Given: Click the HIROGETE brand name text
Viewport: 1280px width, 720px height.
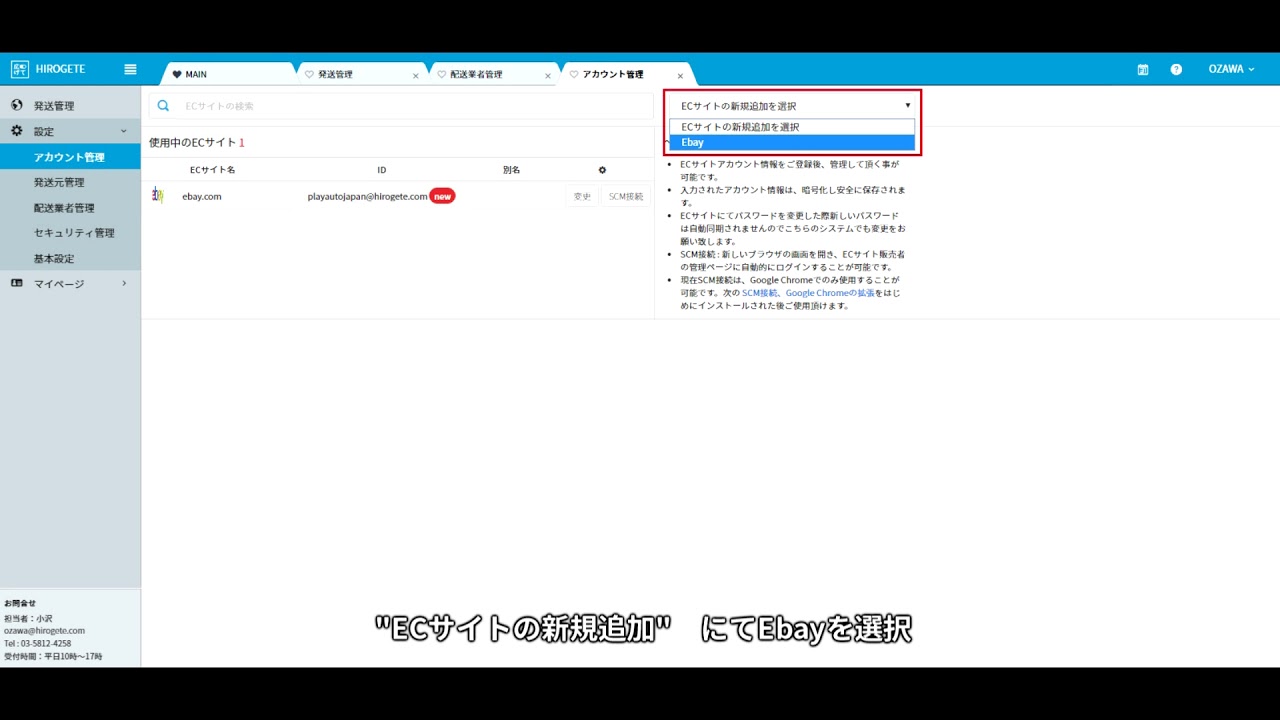Looking at the screenshot, I should 61,69.
